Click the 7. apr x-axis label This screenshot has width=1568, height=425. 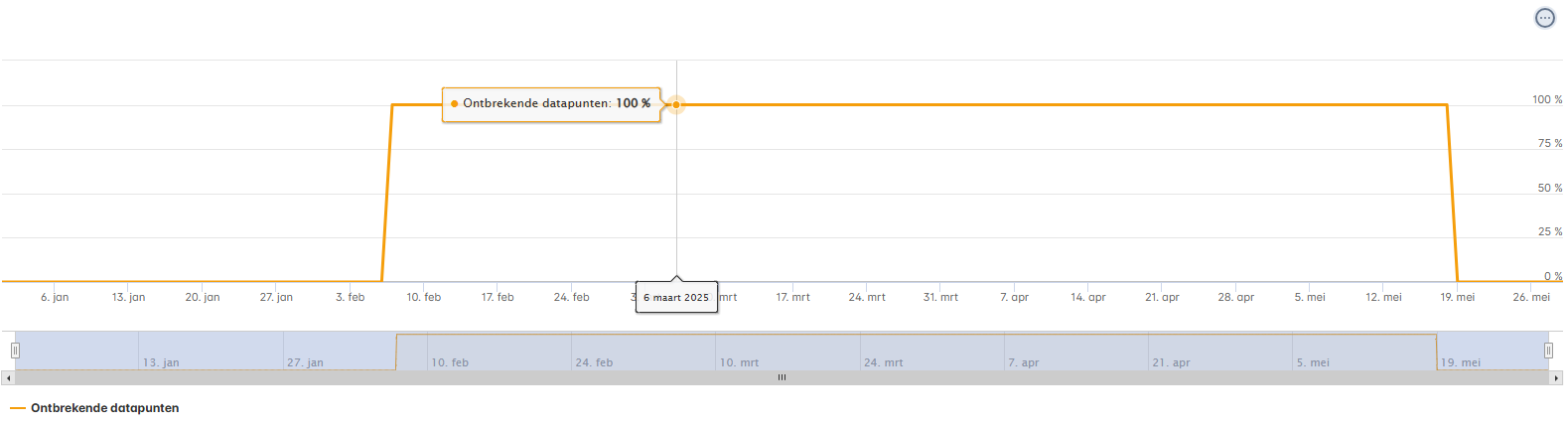pyautogui.click(x=1014, y=298)
